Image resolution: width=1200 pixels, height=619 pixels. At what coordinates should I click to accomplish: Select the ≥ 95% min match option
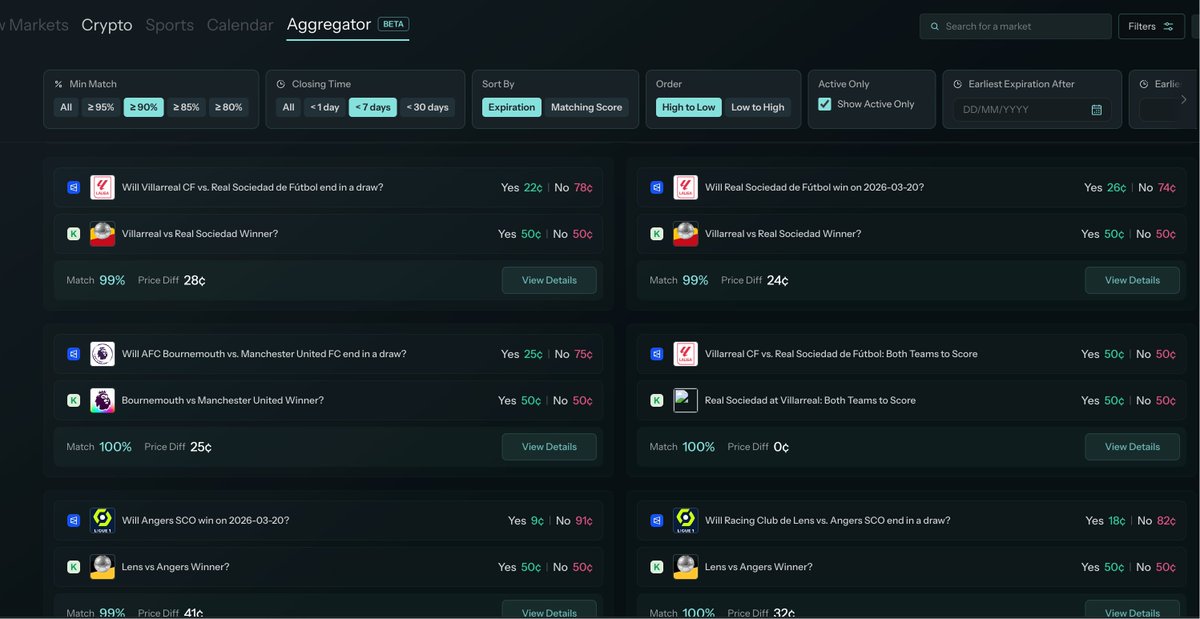[101, 107]
